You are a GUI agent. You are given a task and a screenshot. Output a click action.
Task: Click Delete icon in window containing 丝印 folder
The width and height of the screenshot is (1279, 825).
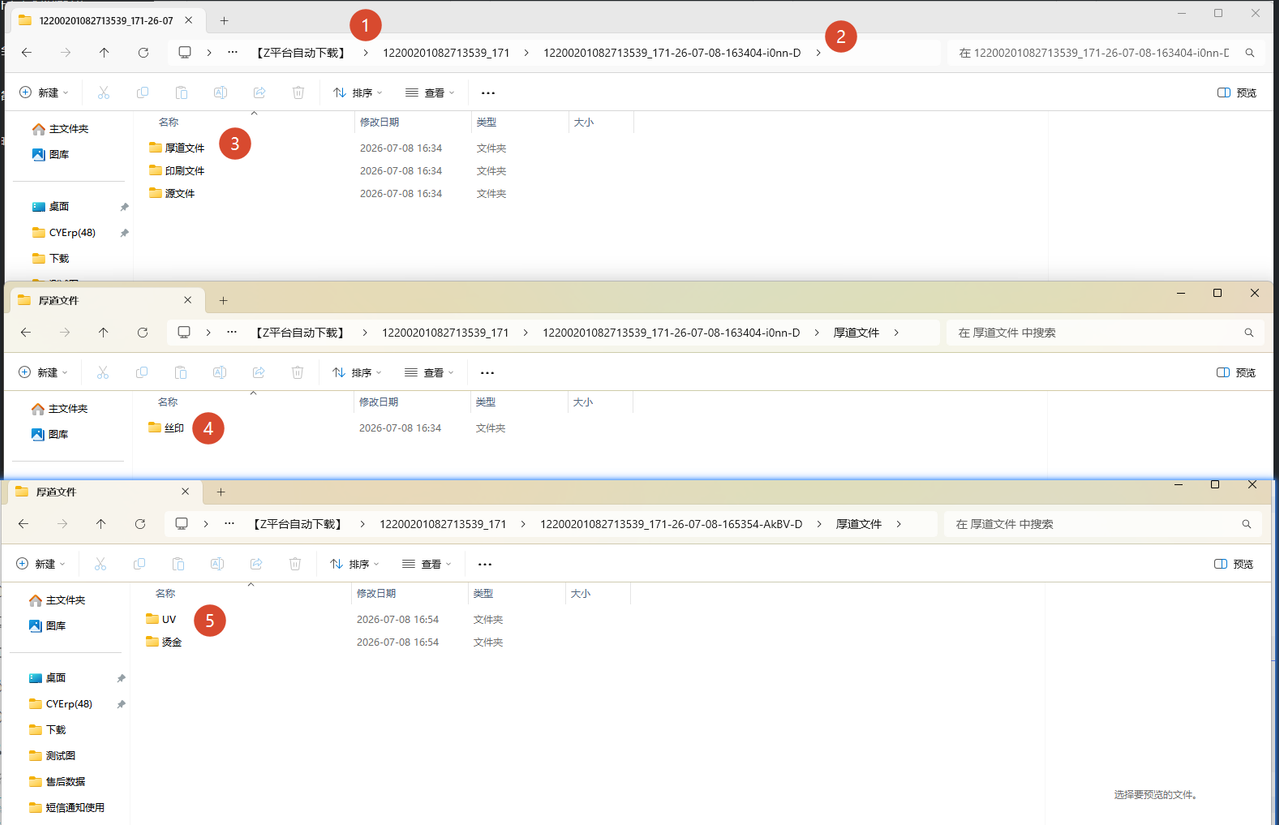tap(297, 372)
